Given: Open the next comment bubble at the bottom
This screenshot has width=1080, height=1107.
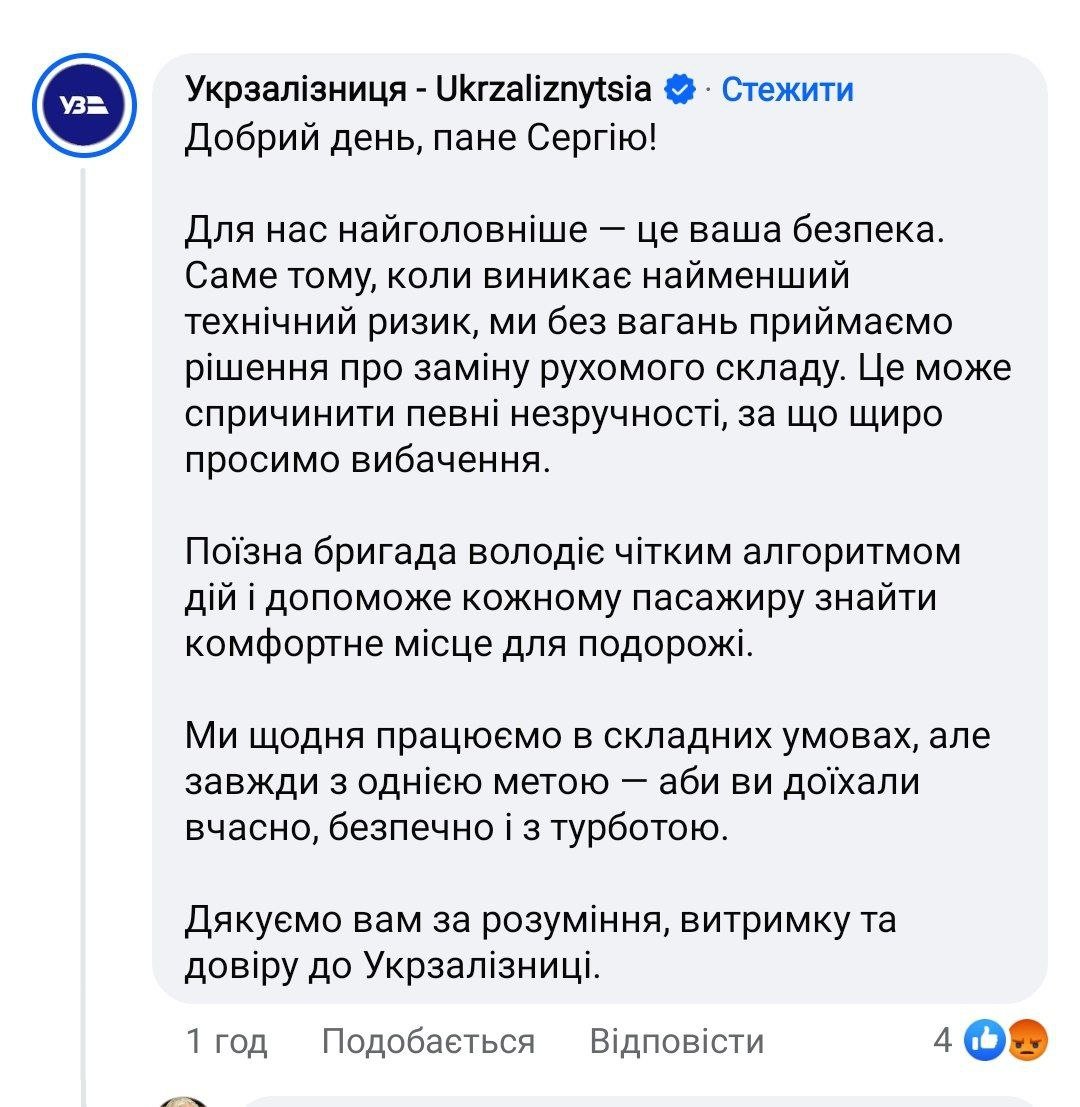Looking at the screenshot, I should click(x=640, y=1101).
